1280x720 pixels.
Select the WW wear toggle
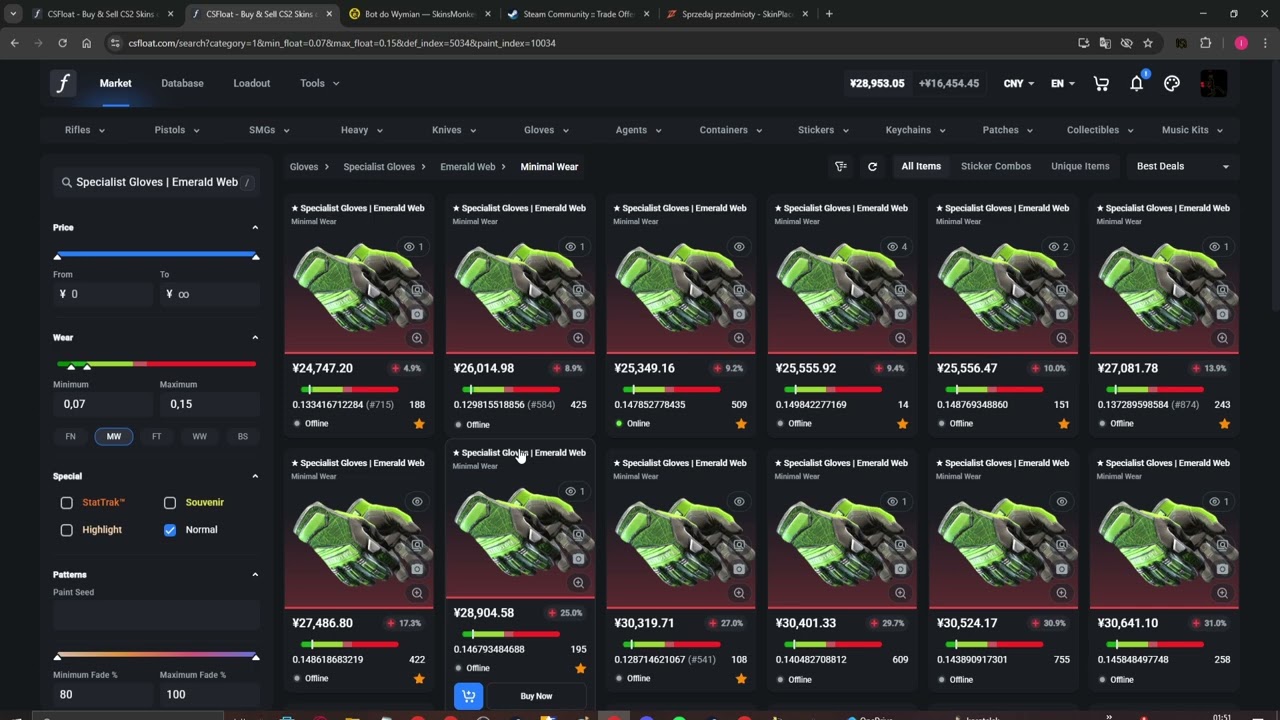pos(199,436)
